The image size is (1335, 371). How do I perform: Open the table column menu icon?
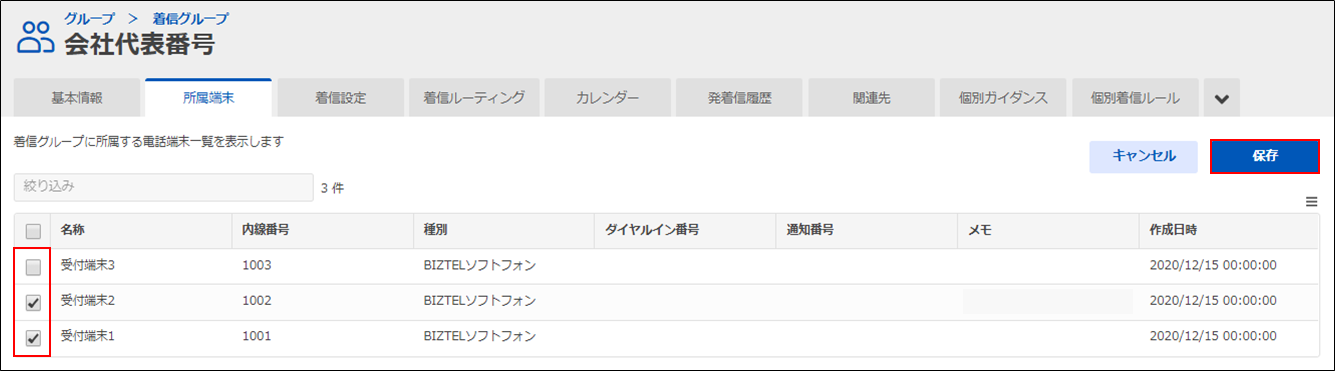[x=1311, y=202]
